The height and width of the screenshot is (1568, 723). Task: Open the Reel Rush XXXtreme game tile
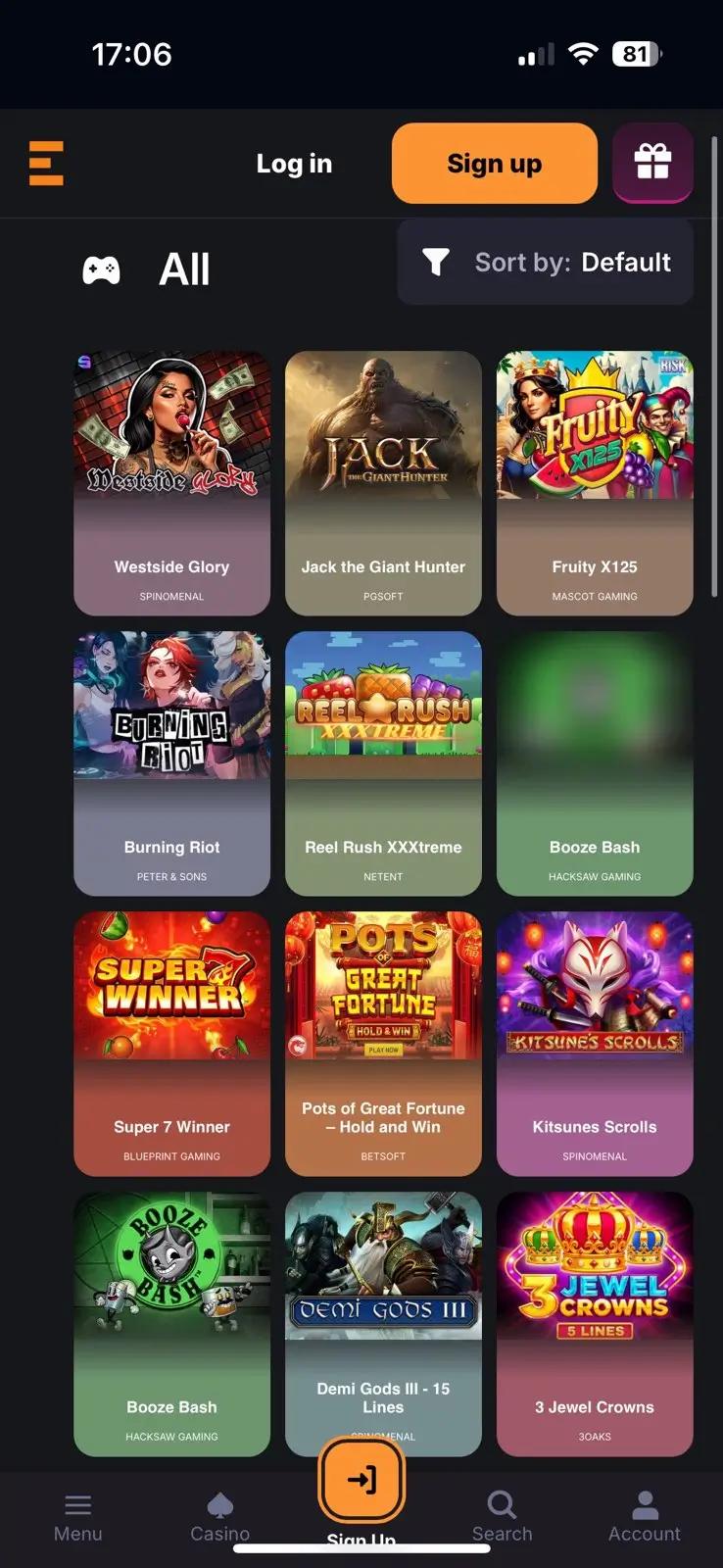click(383, 763)
